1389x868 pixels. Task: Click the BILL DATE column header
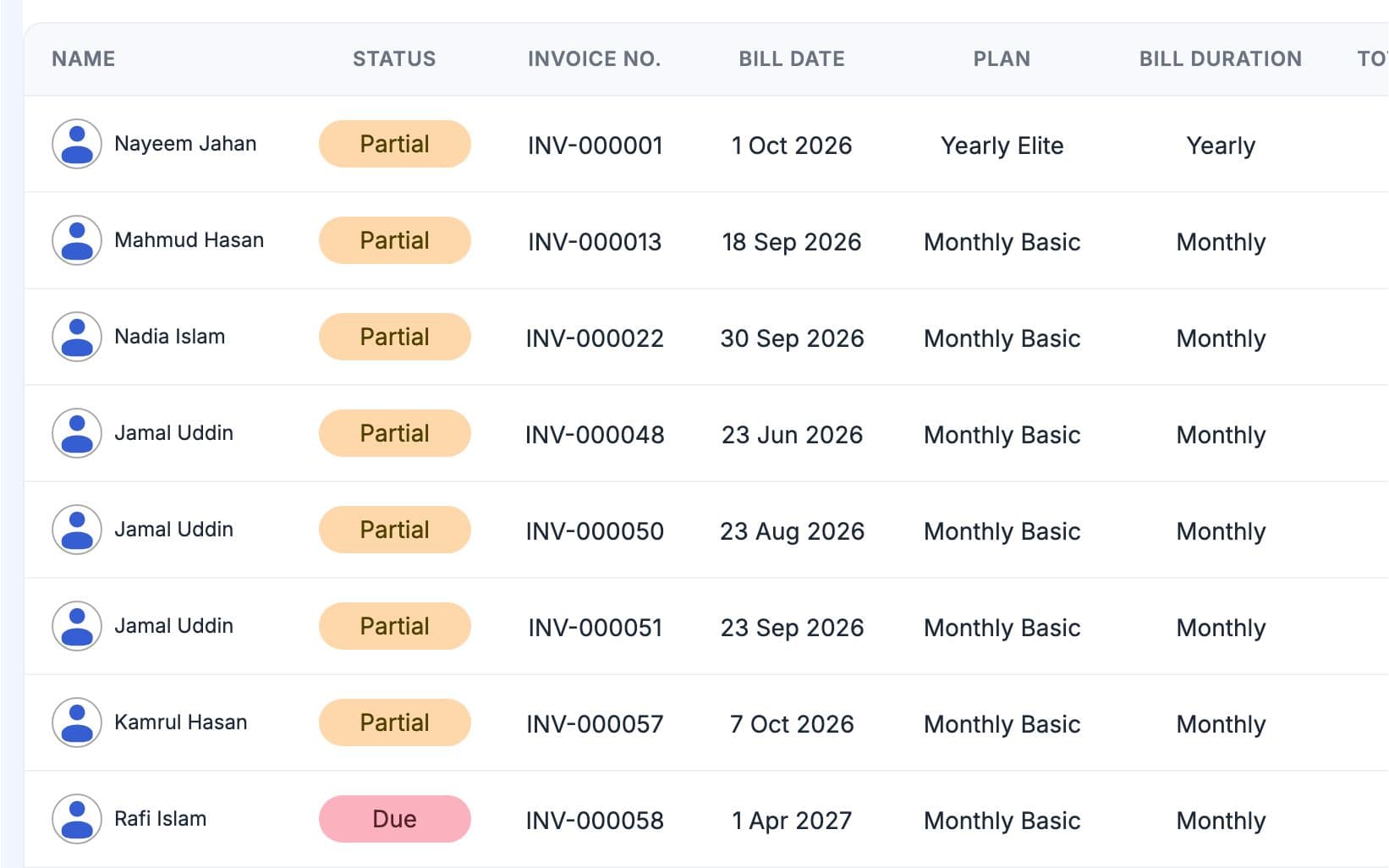(792, 58)
